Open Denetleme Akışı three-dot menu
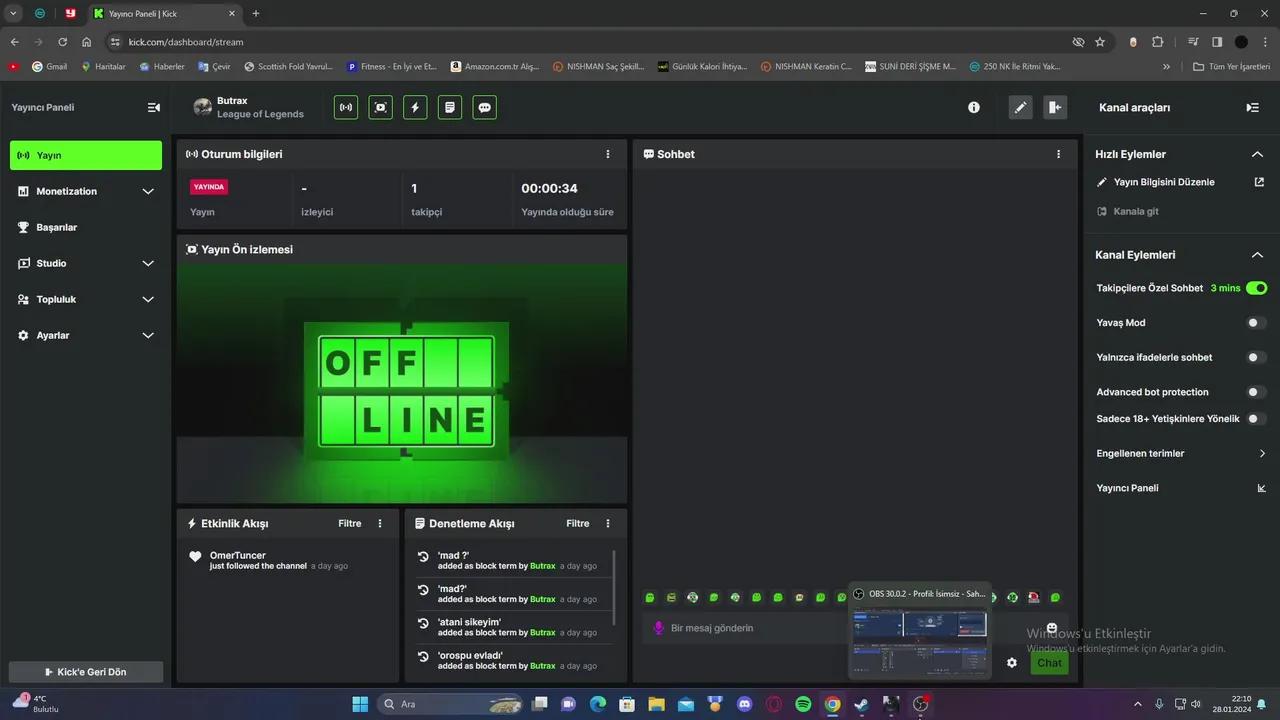Image resolution: width=1280 pixels, height=720 pixels. coord(608,523)
